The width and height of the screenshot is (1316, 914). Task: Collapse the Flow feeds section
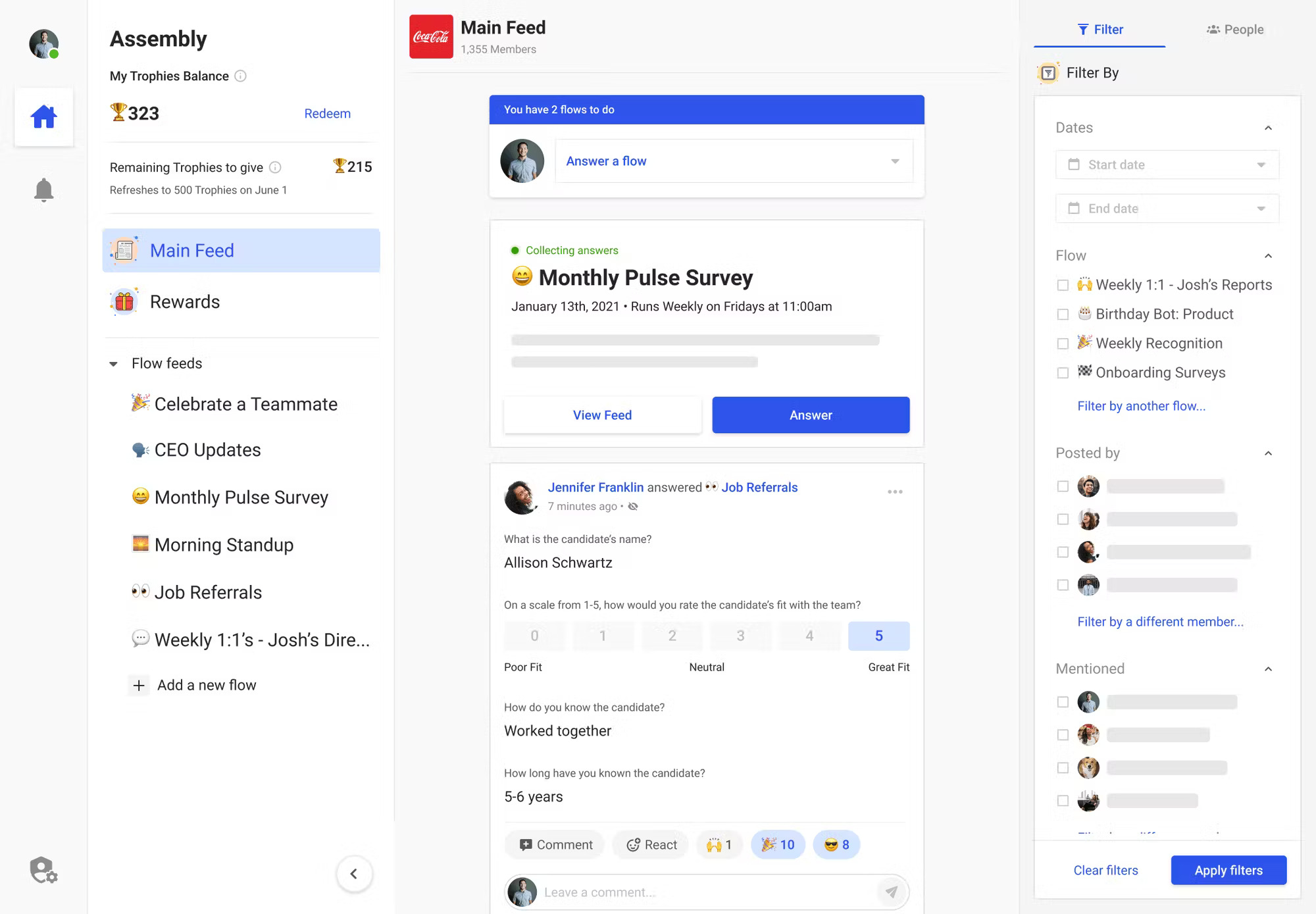pos(113,363)
